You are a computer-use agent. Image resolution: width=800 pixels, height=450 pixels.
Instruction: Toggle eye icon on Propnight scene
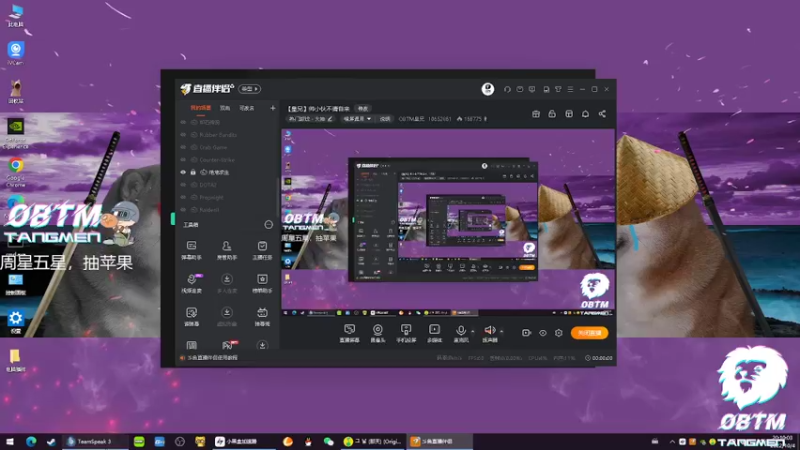tap(183, 197)
